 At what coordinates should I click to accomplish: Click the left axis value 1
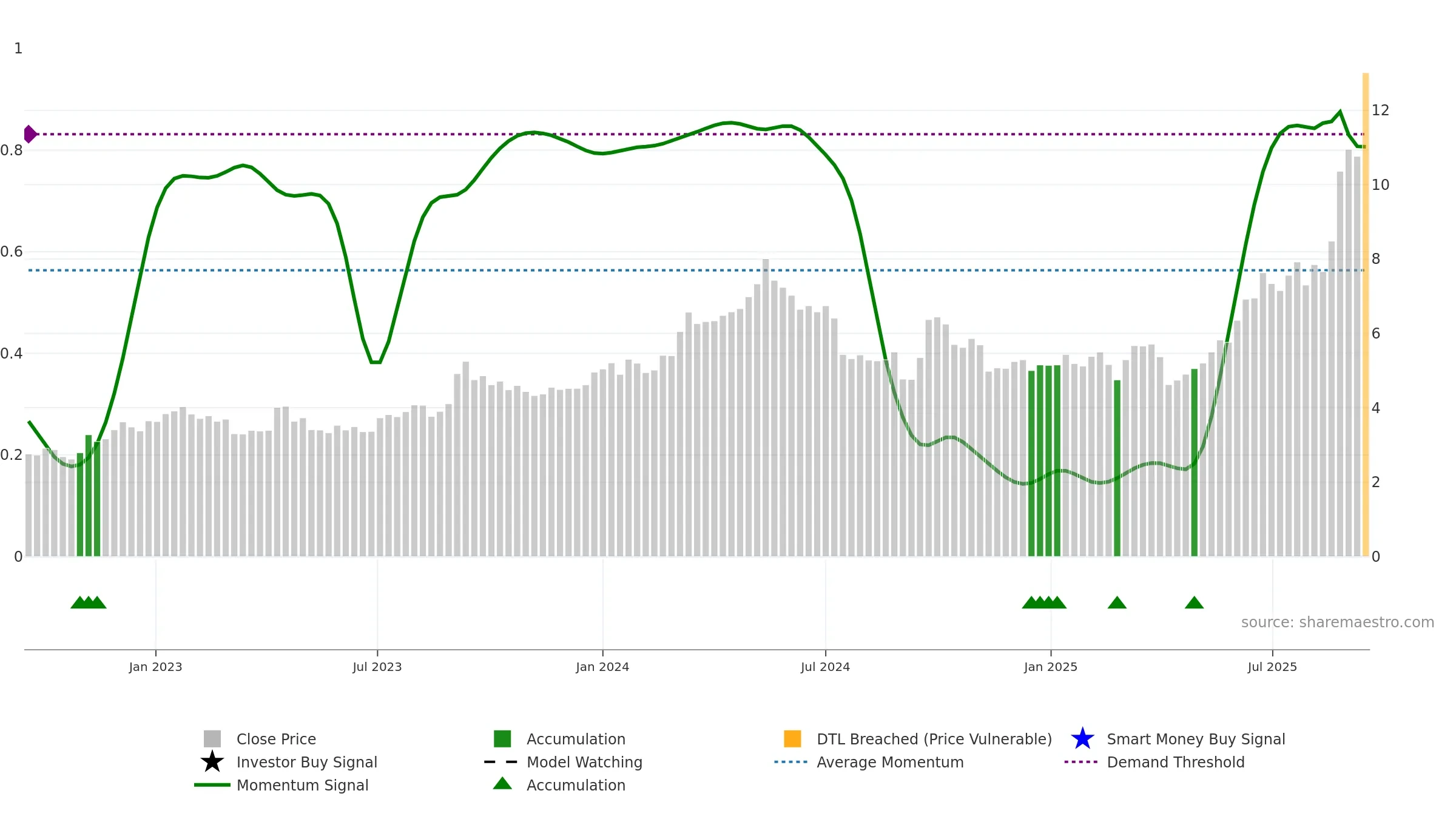[18, 49]
